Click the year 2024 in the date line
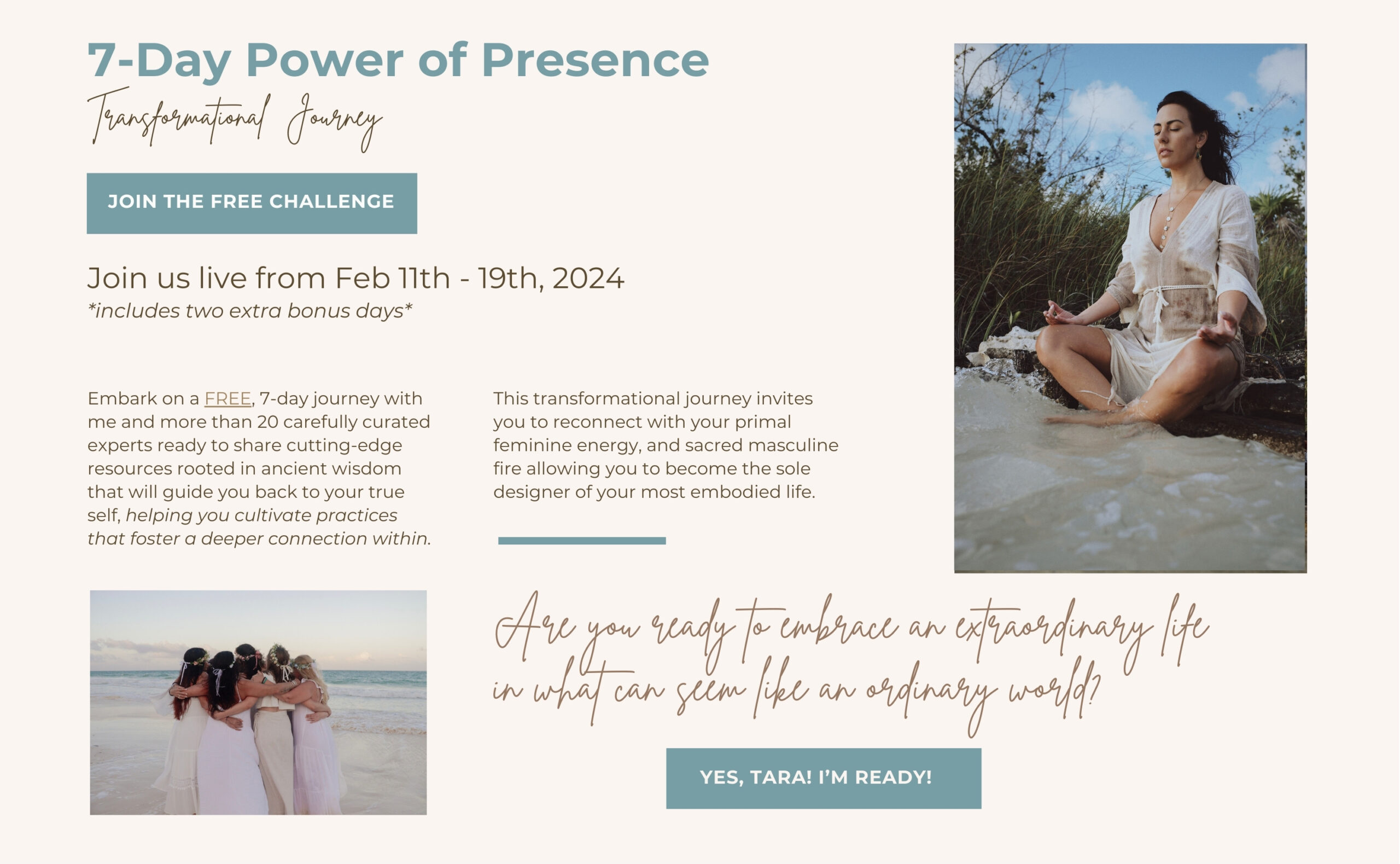The image size is (1400, 864). tap(588, 279)
